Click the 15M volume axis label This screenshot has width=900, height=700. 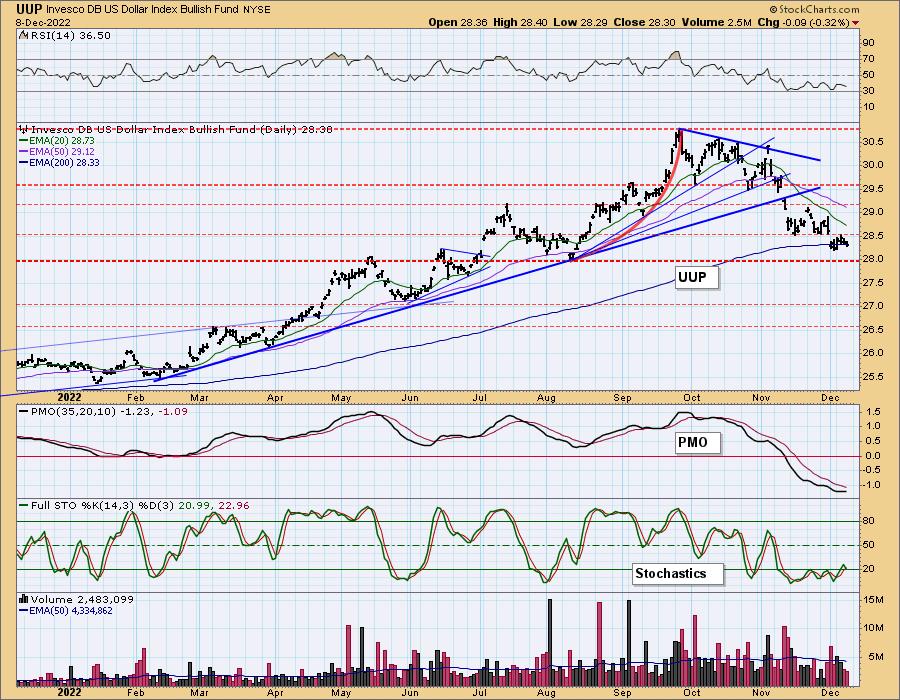pyautogui.click(x=872, y=600)
